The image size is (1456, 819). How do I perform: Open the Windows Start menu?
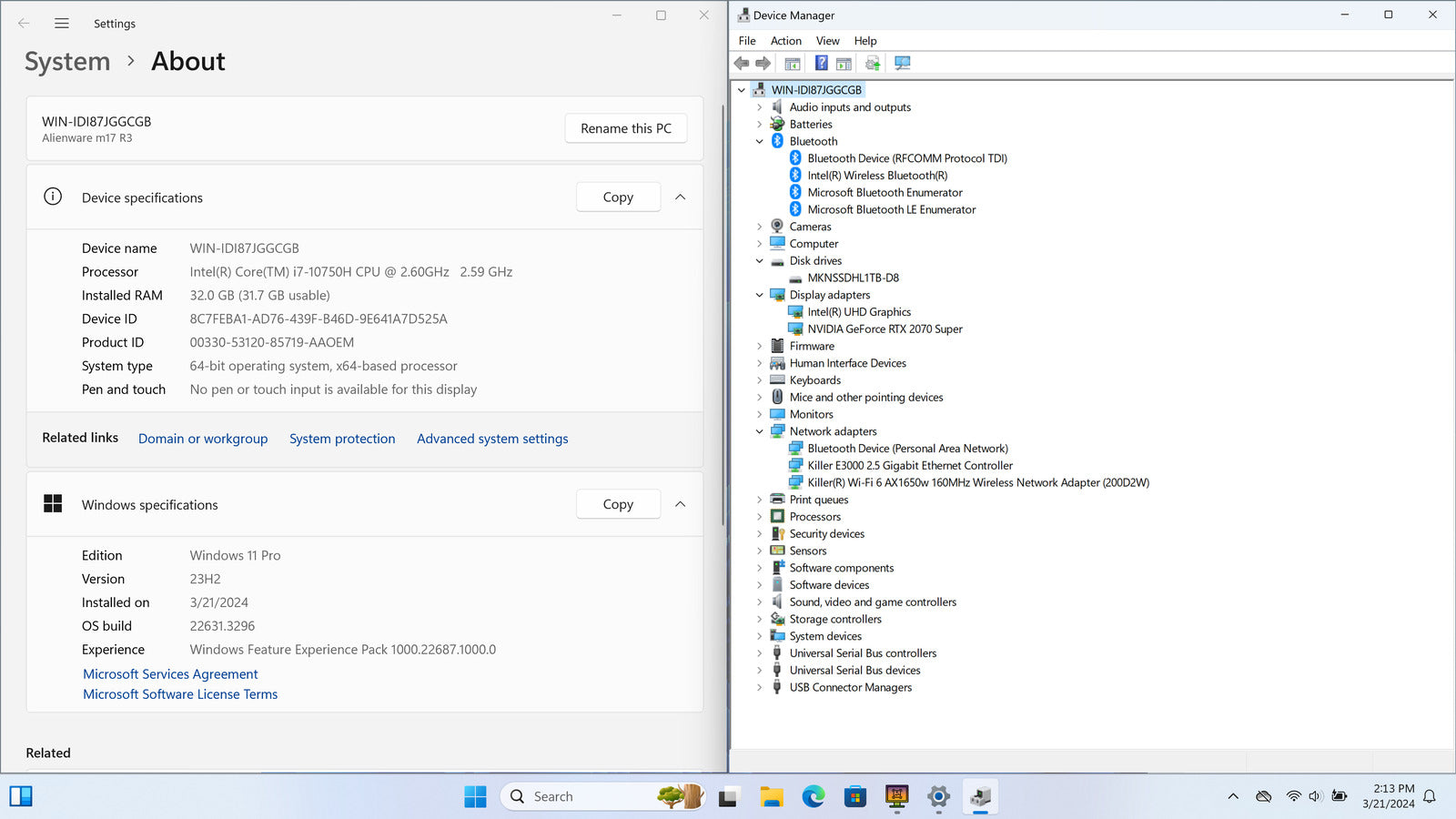click(475, 796)
